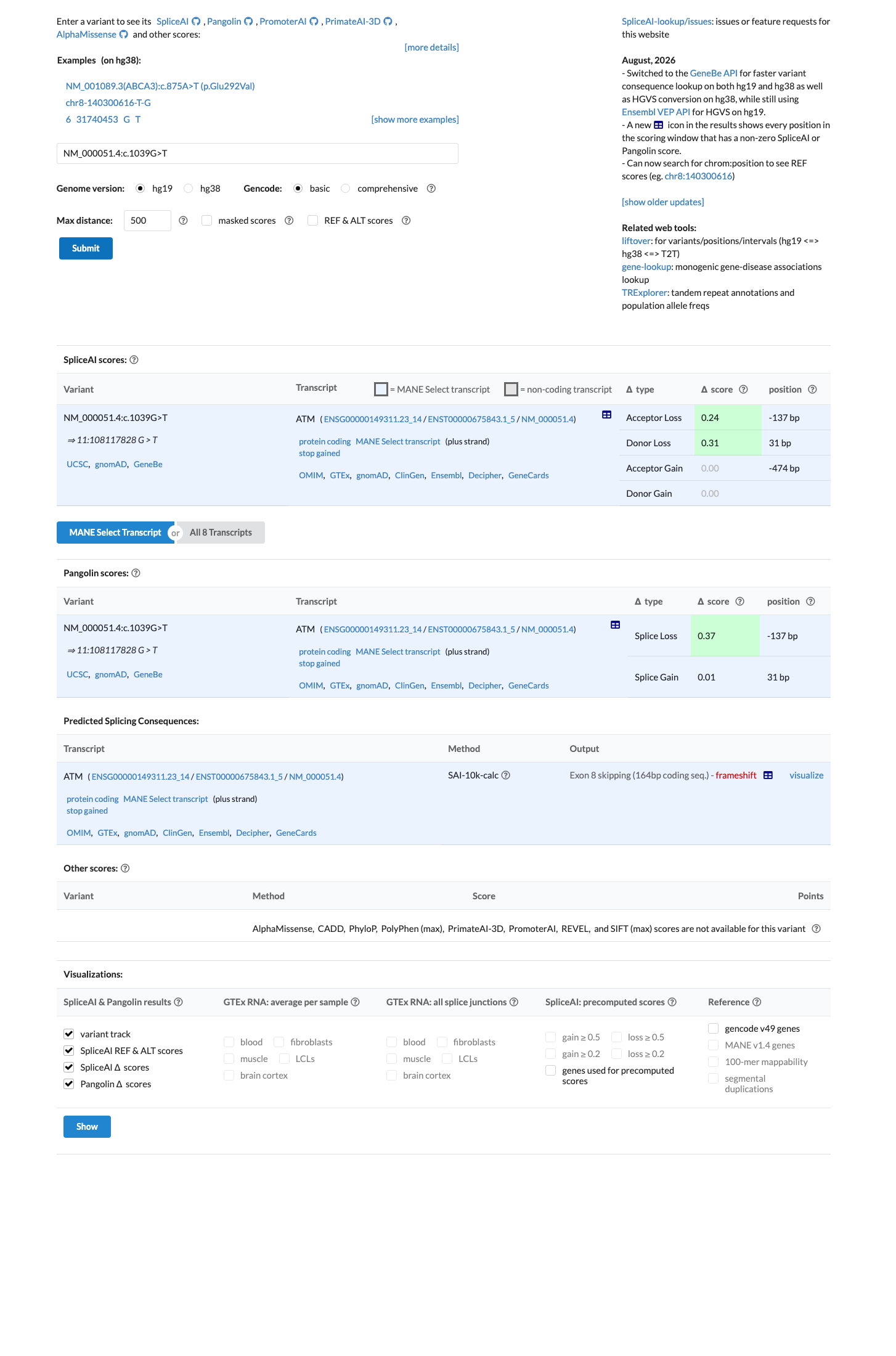896x1356 pixels.
Task: Click help icon beside Pangolin position column
Action: click(x=810, y=602)
